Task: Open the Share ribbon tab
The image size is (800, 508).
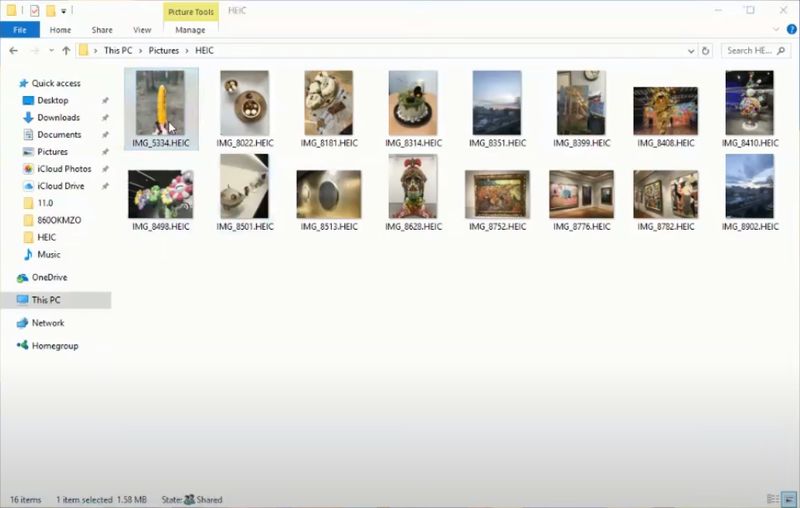Action: [102, 30]
